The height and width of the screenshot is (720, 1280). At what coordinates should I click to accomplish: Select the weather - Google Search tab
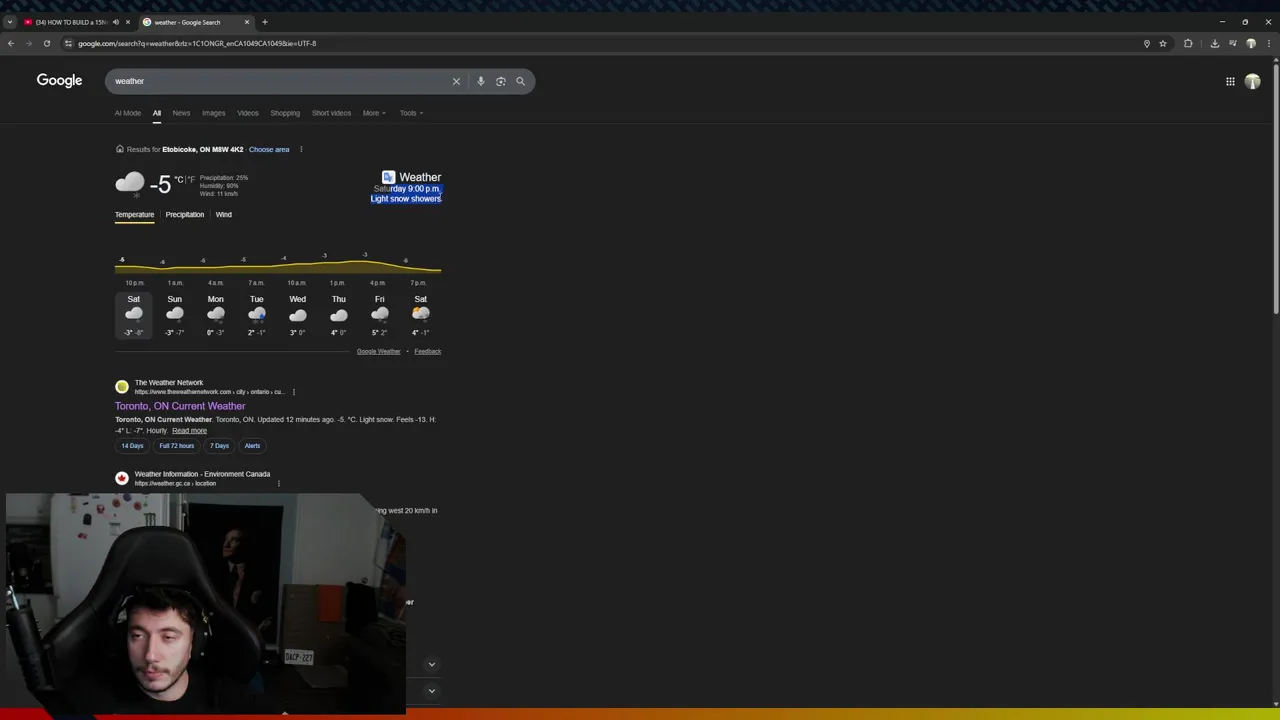click(195, 22)
